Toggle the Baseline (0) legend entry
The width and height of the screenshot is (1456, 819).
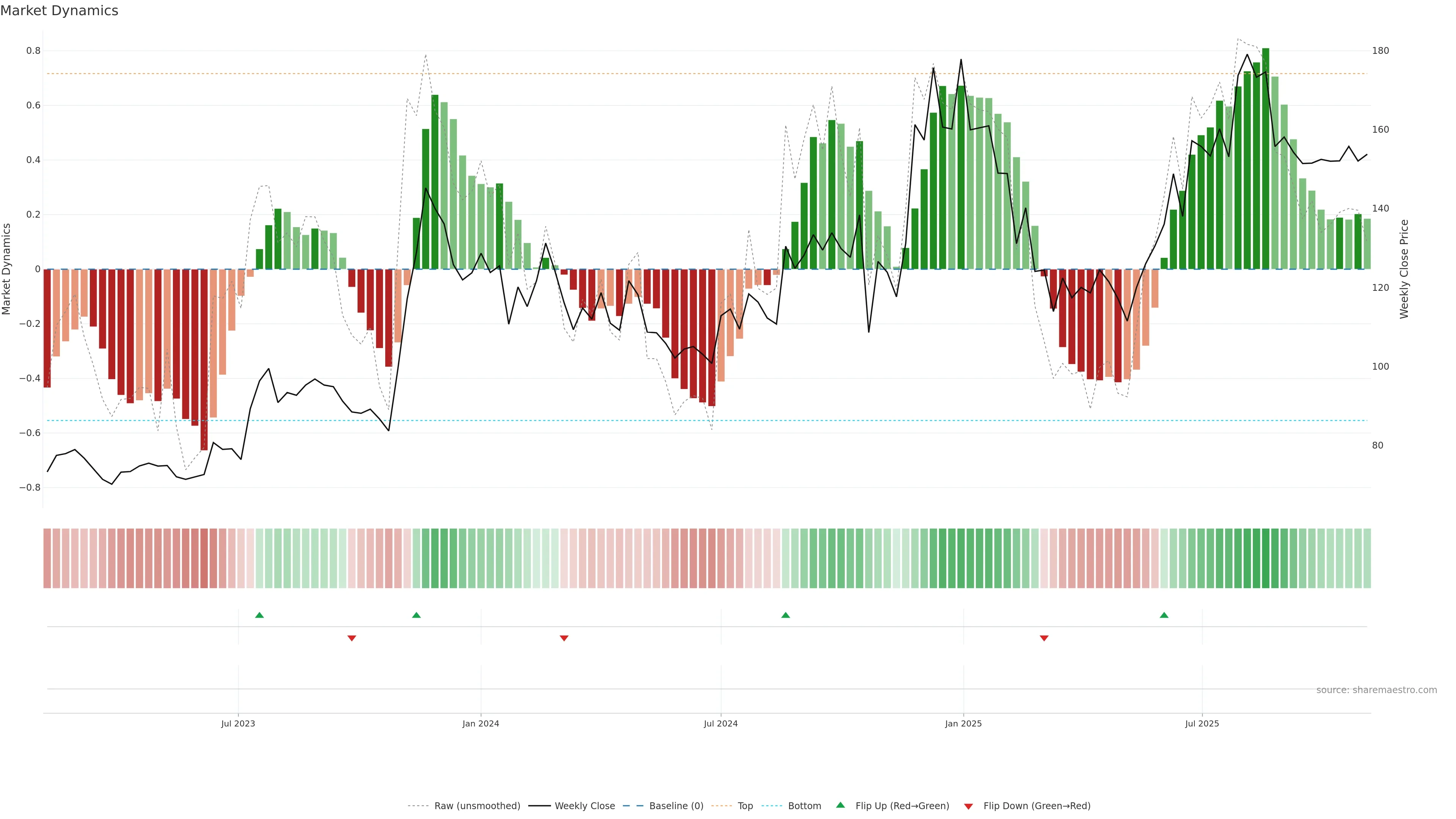[x=676, y=806]
